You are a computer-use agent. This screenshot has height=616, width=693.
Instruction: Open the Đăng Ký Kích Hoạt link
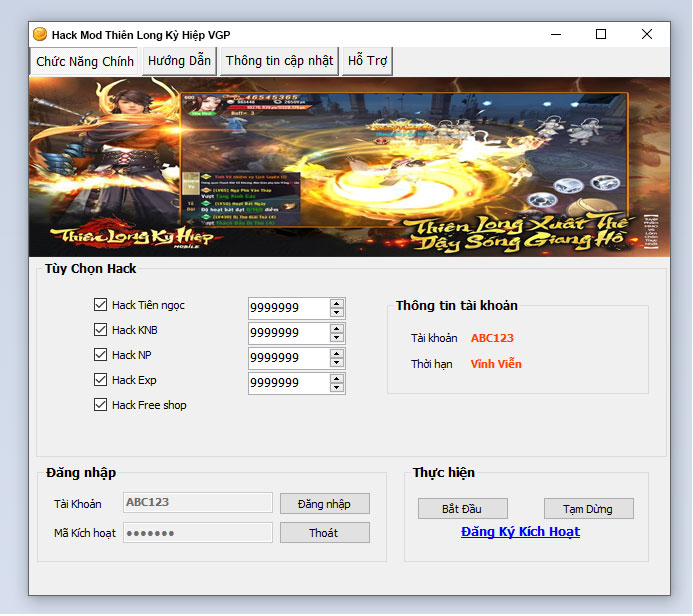click(x=520, y=532)
